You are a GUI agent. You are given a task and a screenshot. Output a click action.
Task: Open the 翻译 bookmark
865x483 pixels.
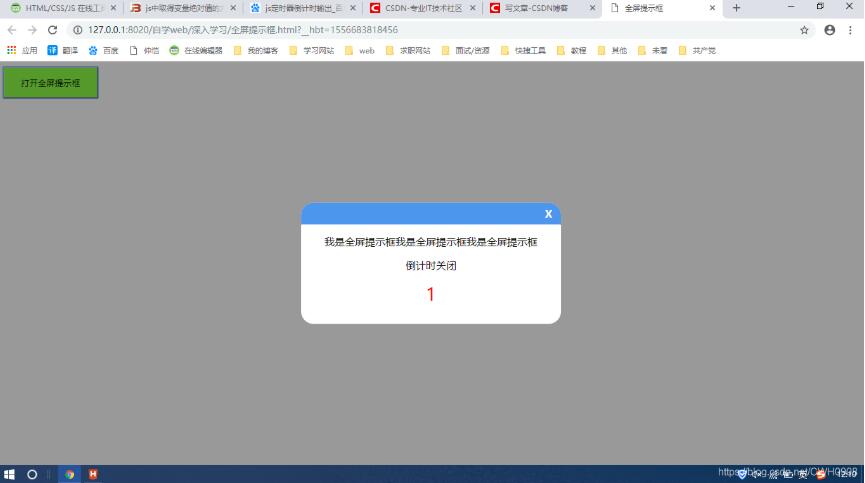pos(62,50)
